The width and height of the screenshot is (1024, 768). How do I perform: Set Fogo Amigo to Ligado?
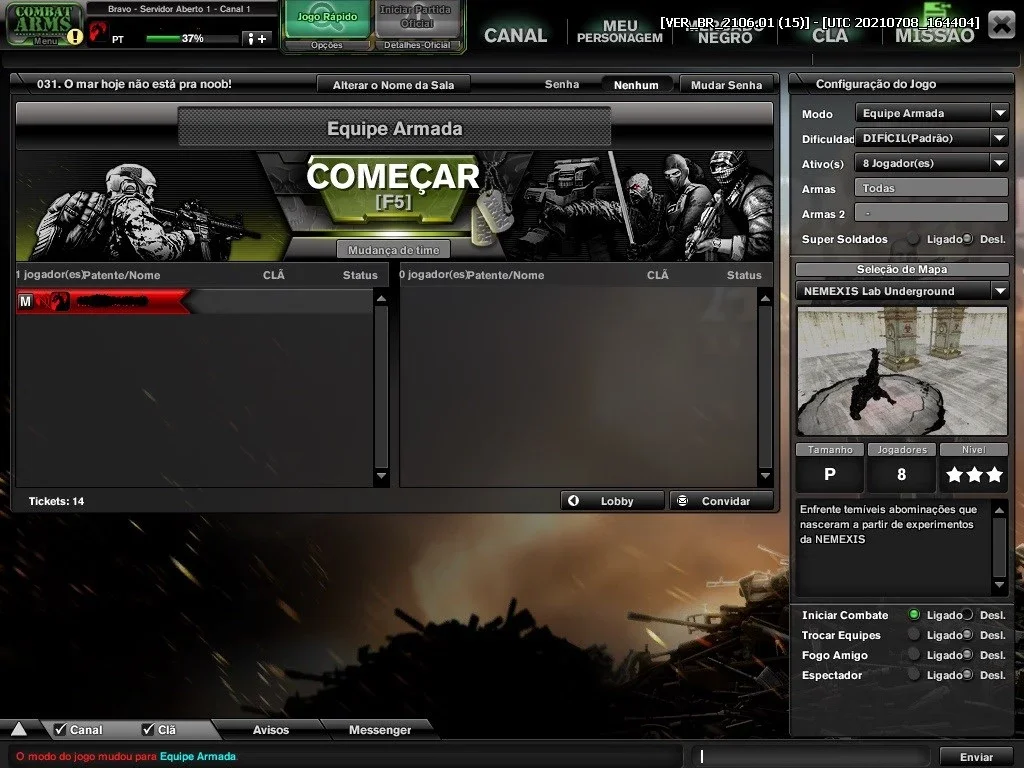coord(914,655)
